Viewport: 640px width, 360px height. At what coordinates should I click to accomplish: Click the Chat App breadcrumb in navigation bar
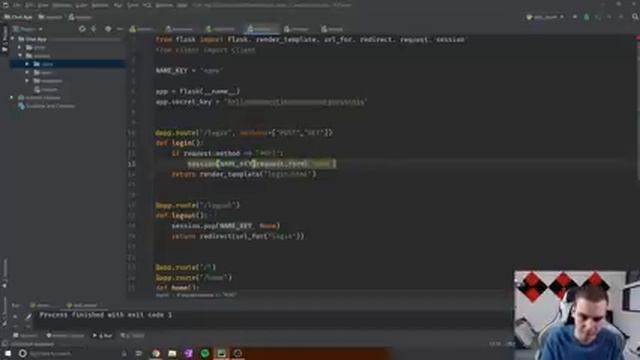pyautogui.click(x=18, y=17)
